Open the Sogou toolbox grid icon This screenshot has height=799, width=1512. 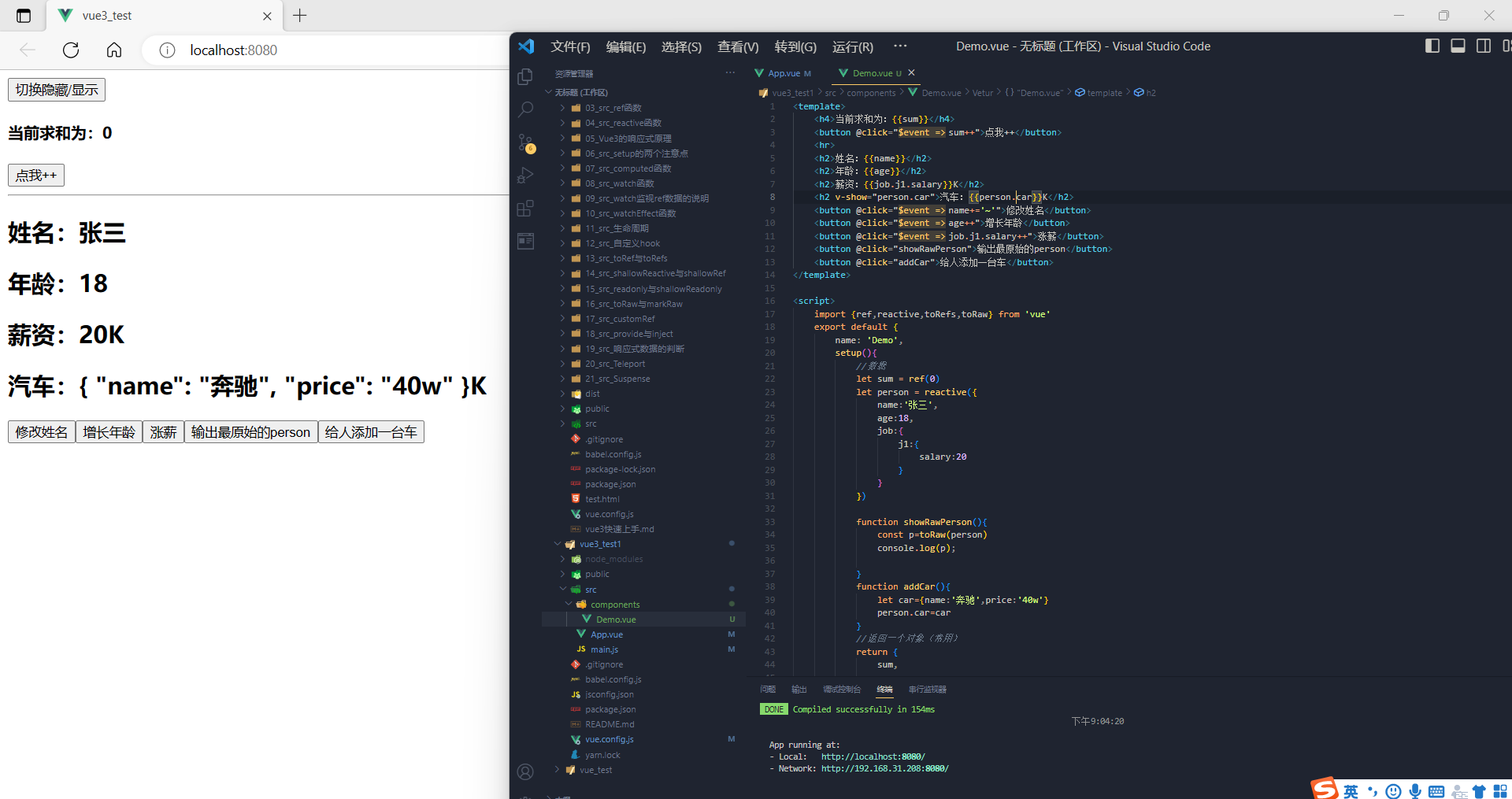[x=1500, y=791]
